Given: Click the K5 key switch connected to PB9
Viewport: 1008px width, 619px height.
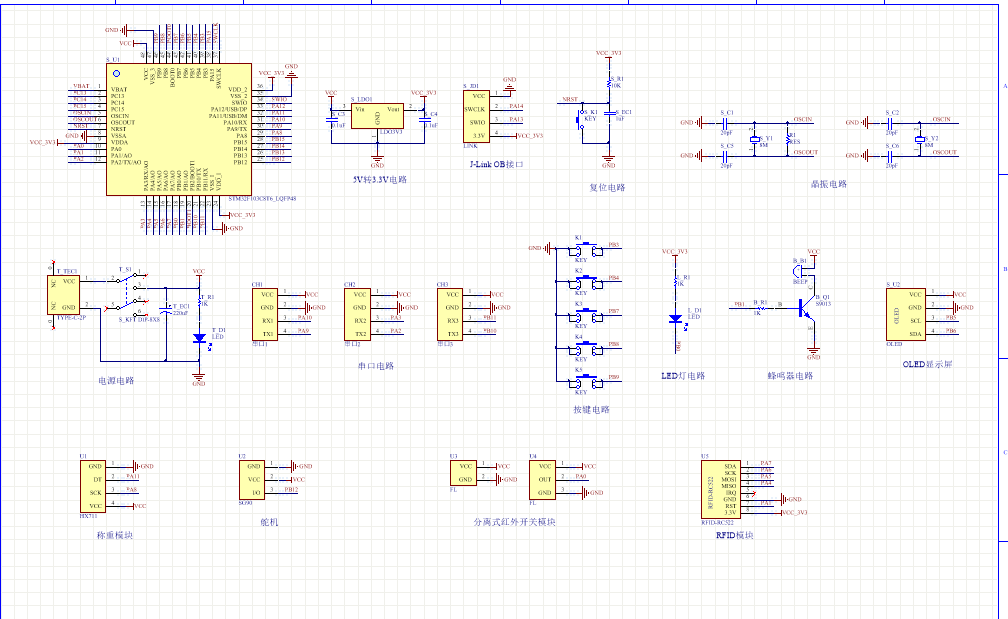Looking at the screenshot, I should (586, 383).
